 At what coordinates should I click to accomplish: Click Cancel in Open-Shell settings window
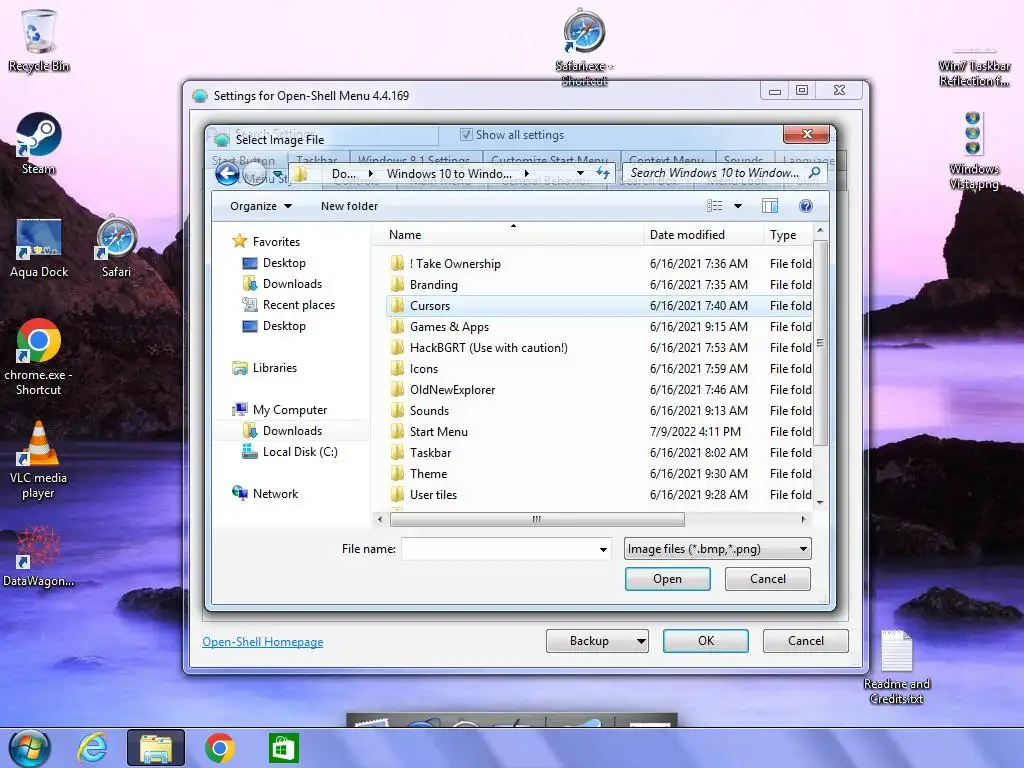coord(805,641)
